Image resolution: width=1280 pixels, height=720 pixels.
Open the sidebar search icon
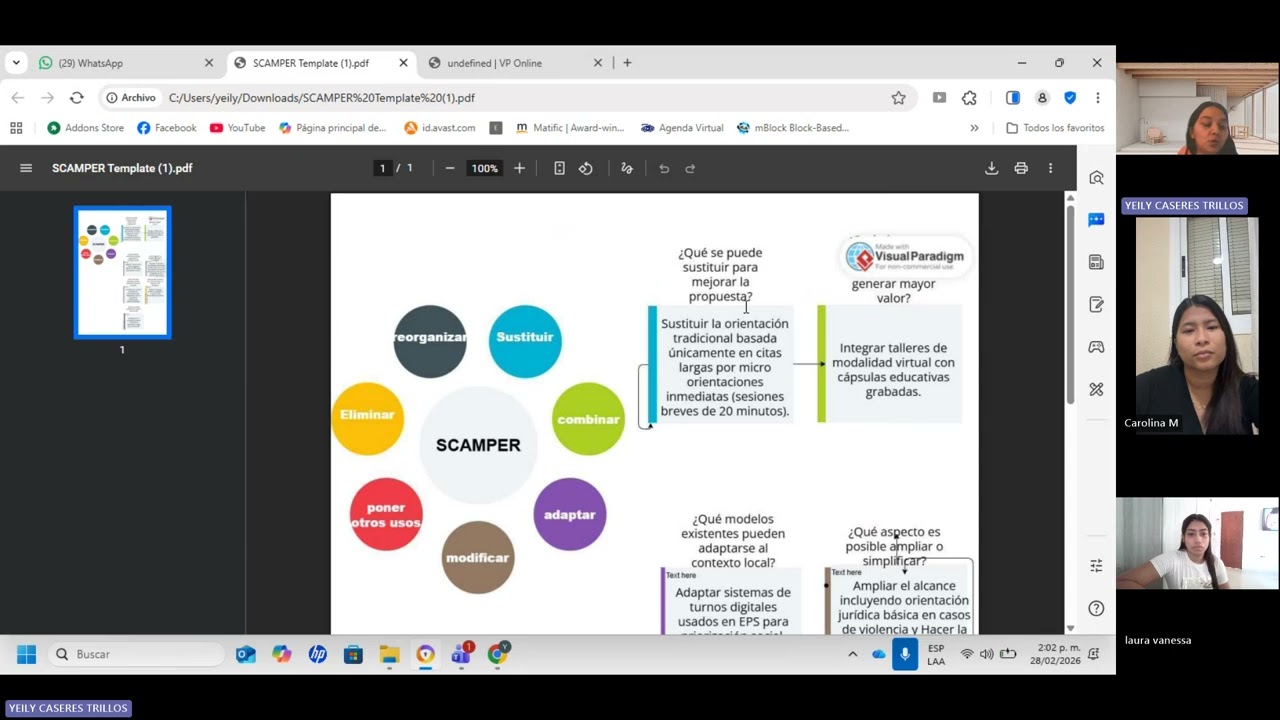tap(1097, 178)
